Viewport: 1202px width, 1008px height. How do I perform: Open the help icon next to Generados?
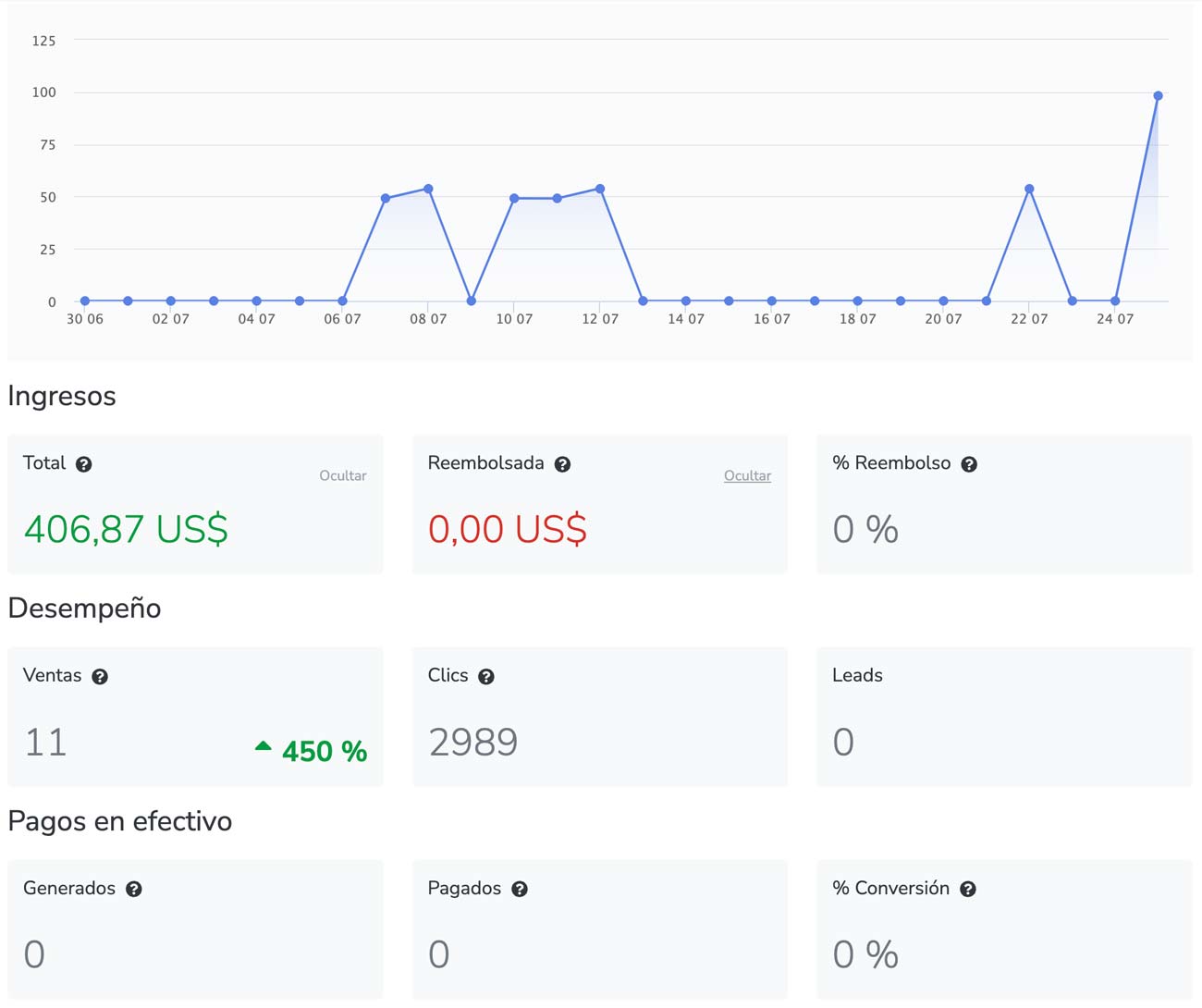pyautogui.click(x=134, y=890)
